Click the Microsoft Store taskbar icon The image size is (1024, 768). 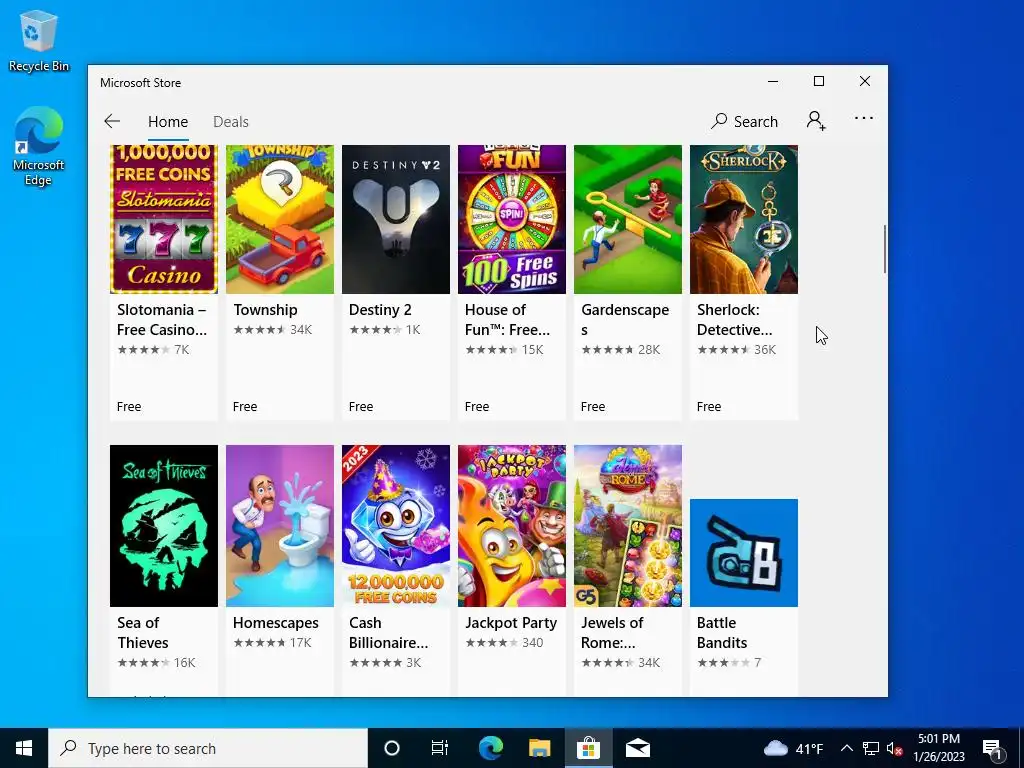coord(588,748)
